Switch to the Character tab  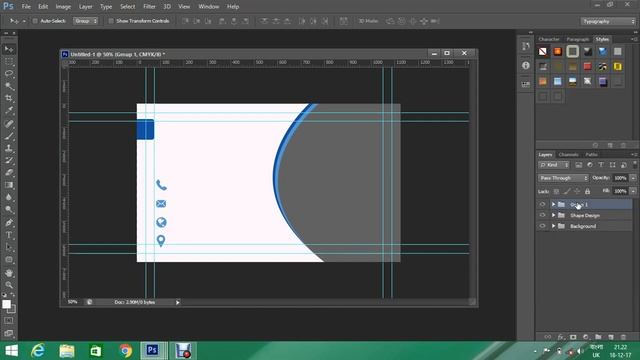[x=549, y=39]
